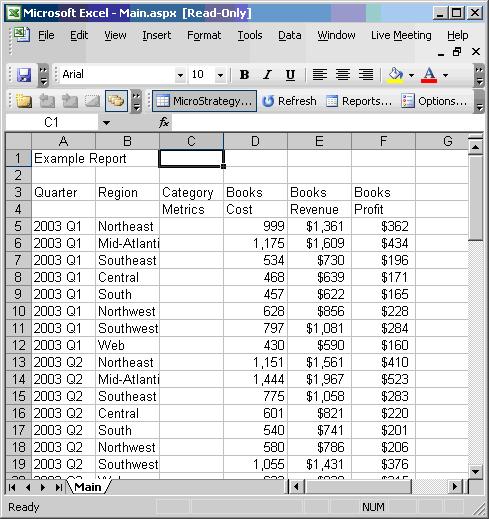Open the yellow folder icon
This screenshot has width=489, height=519.
click(24, 101)
